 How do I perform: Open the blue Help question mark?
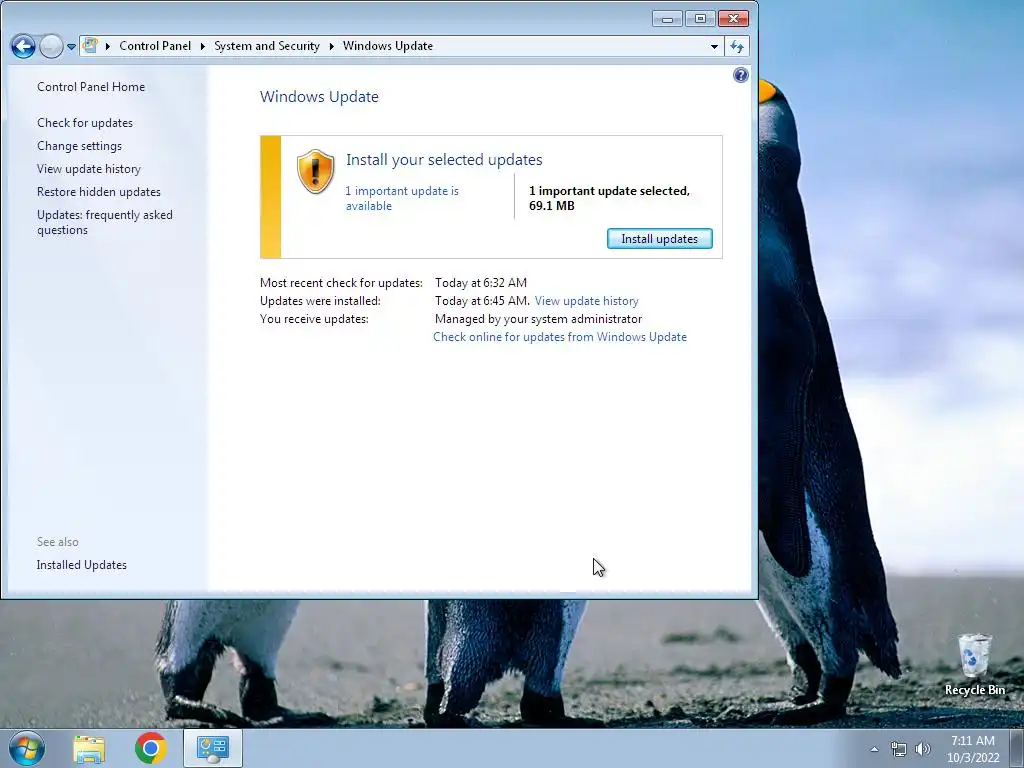(x=740, y=75)
